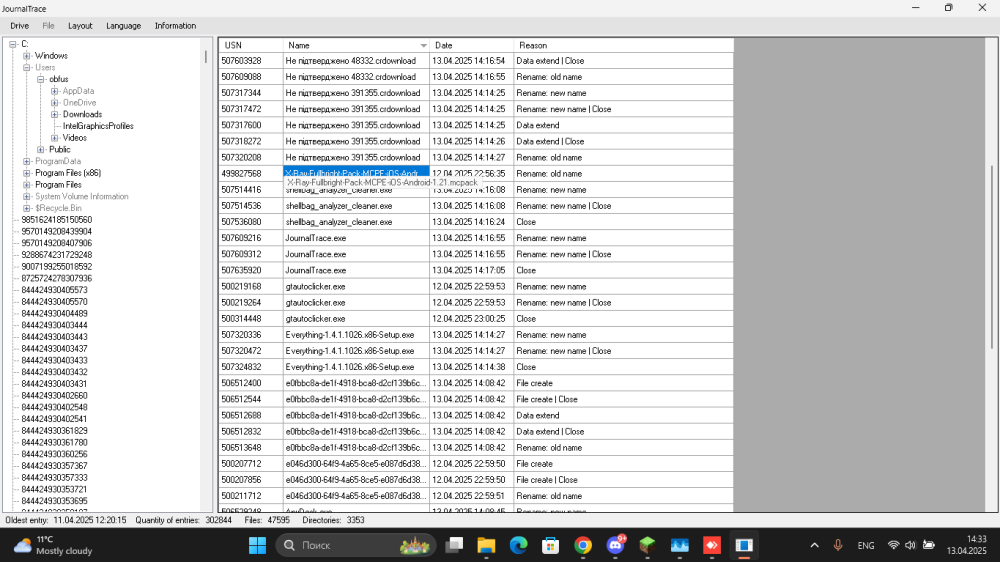Expand the Public folder node
Image resolution: width=1000 pixels, height=562 pixels.
41,149
